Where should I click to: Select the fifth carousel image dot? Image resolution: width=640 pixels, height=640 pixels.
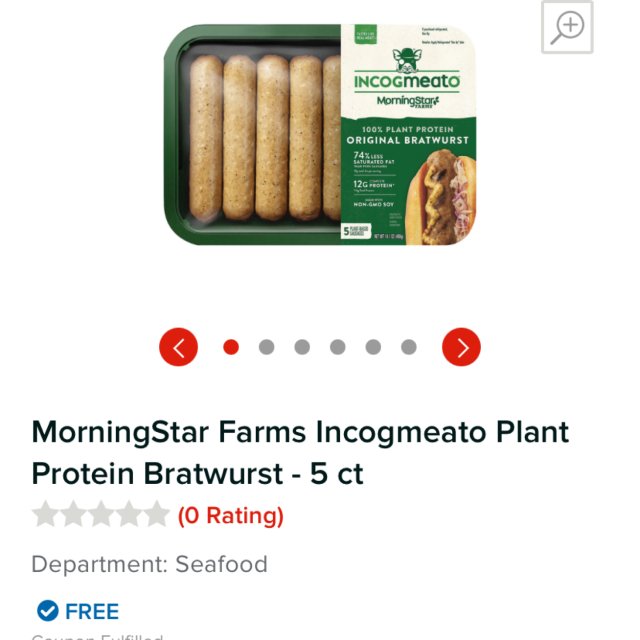pos(373,347)
